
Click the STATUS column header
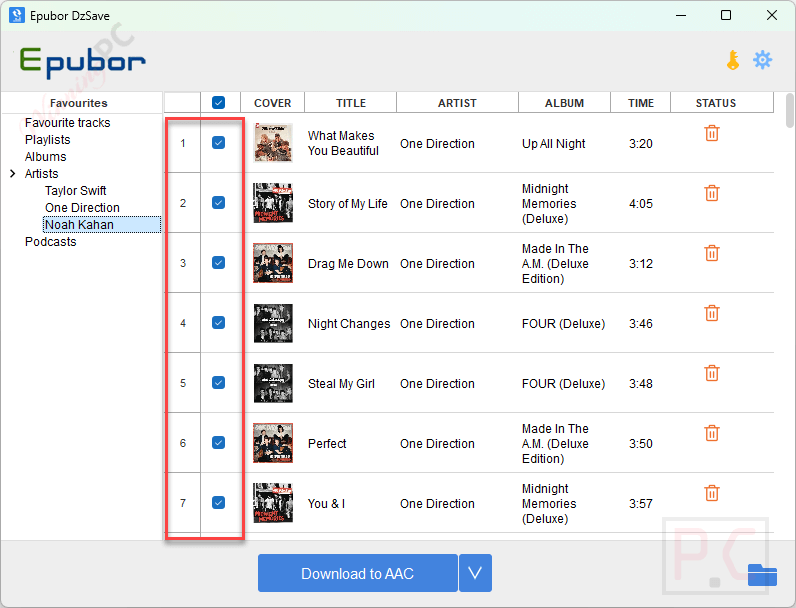716,103
